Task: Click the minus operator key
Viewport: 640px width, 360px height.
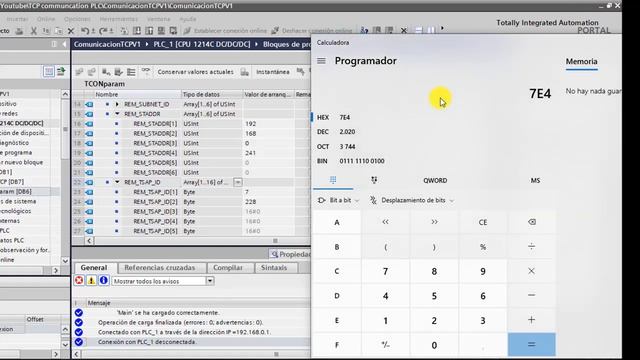Action: coord(531,296)
